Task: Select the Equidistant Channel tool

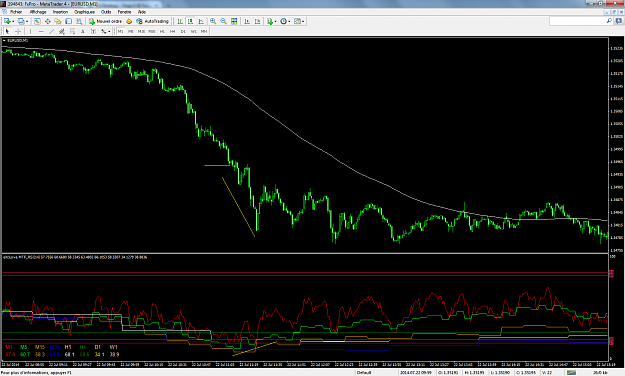Action: coord(62,31)
